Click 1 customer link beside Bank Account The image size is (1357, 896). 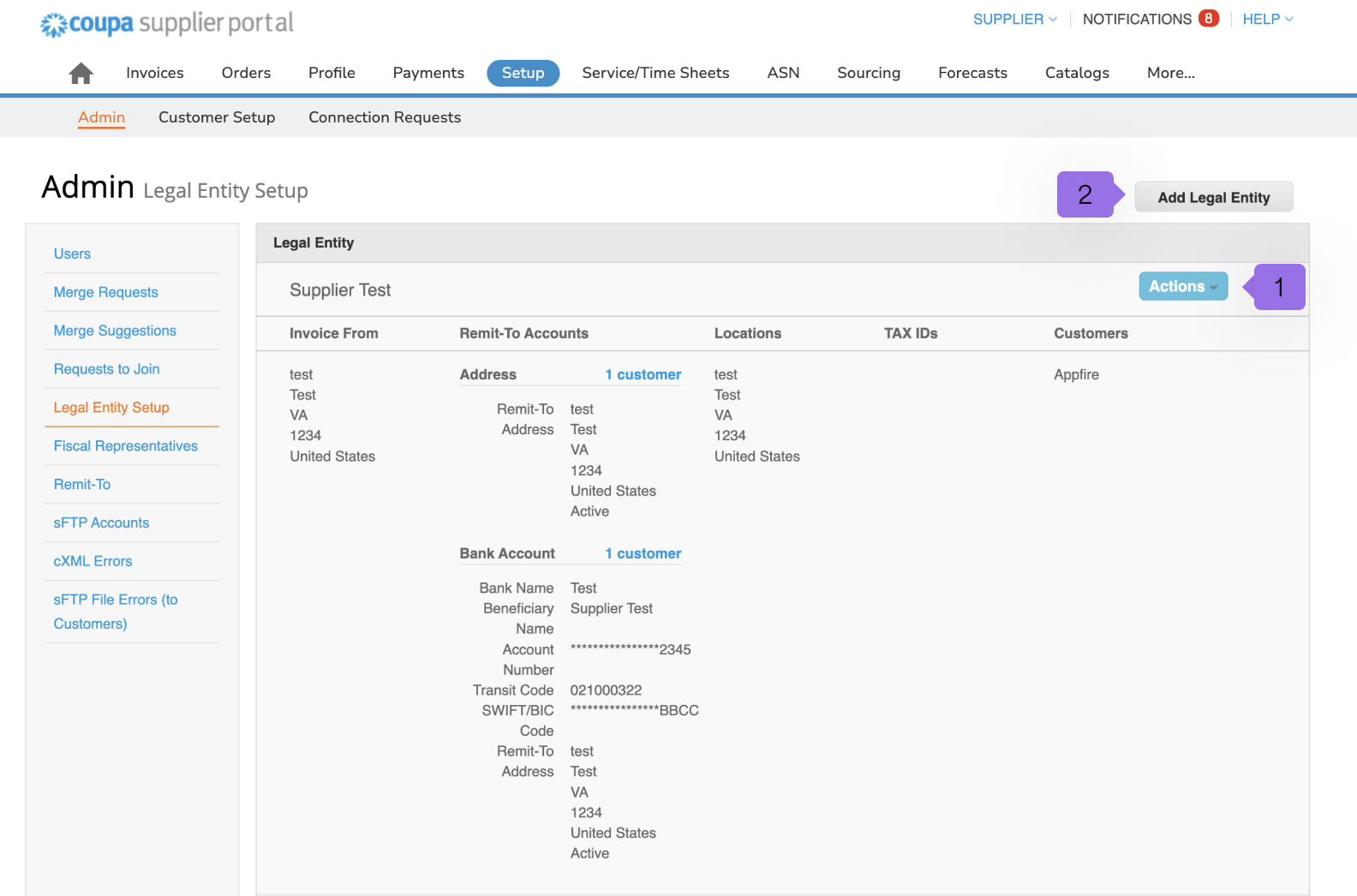click(643, 553)
